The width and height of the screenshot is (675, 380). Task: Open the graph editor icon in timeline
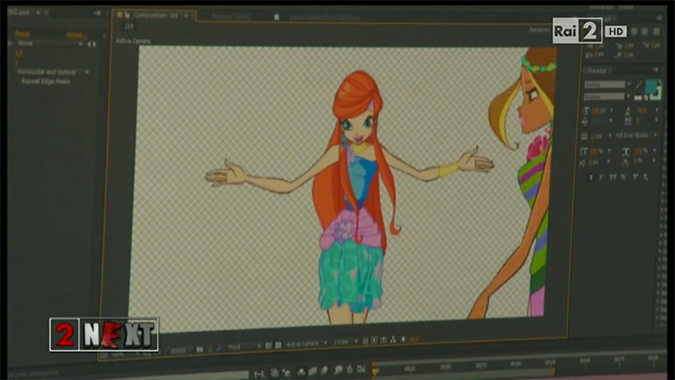[361, 369]
